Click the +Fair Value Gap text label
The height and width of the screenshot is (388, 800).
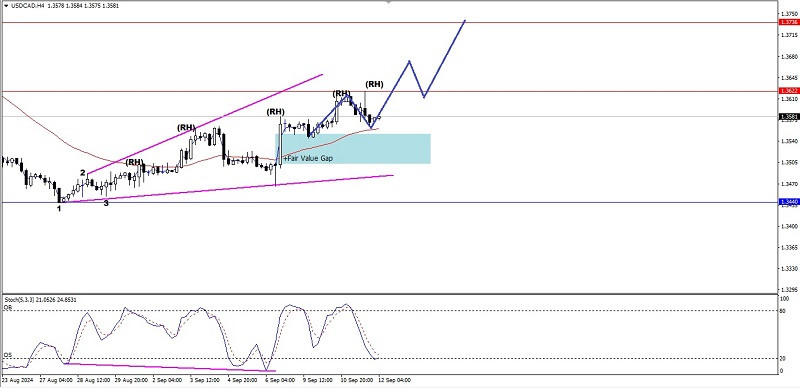(308, 159)
